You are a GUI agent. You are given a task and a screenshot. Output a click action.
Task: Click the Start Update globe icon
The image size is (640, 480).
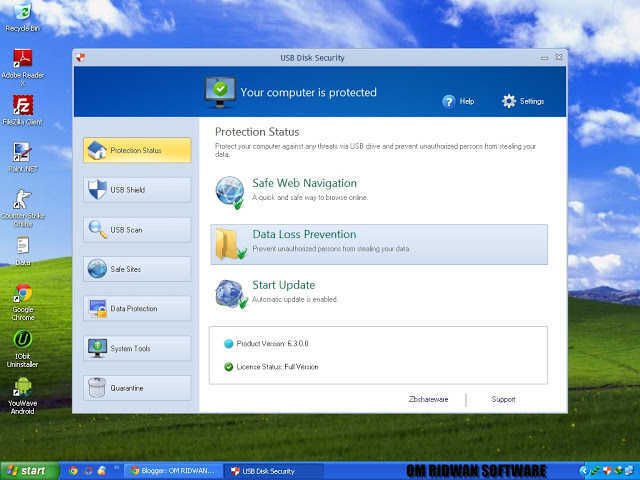pos(231,294)
